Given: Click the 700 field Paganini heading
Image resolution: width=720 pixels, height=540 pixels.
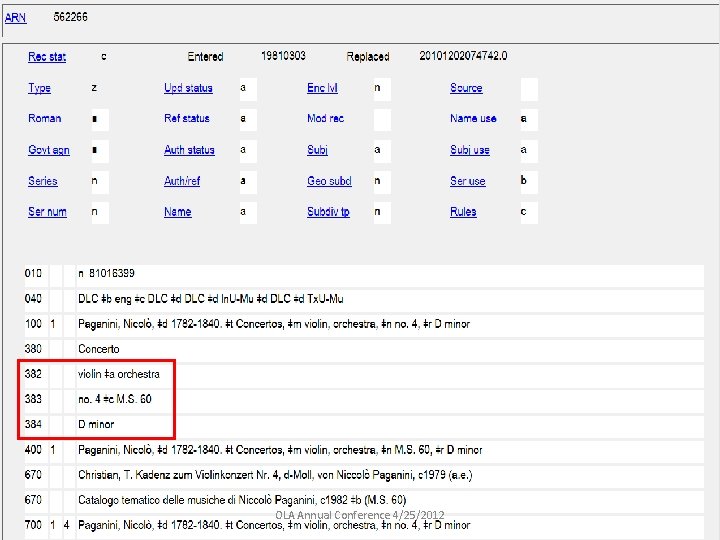Looking at the screenshot, I should coord(390,525).
